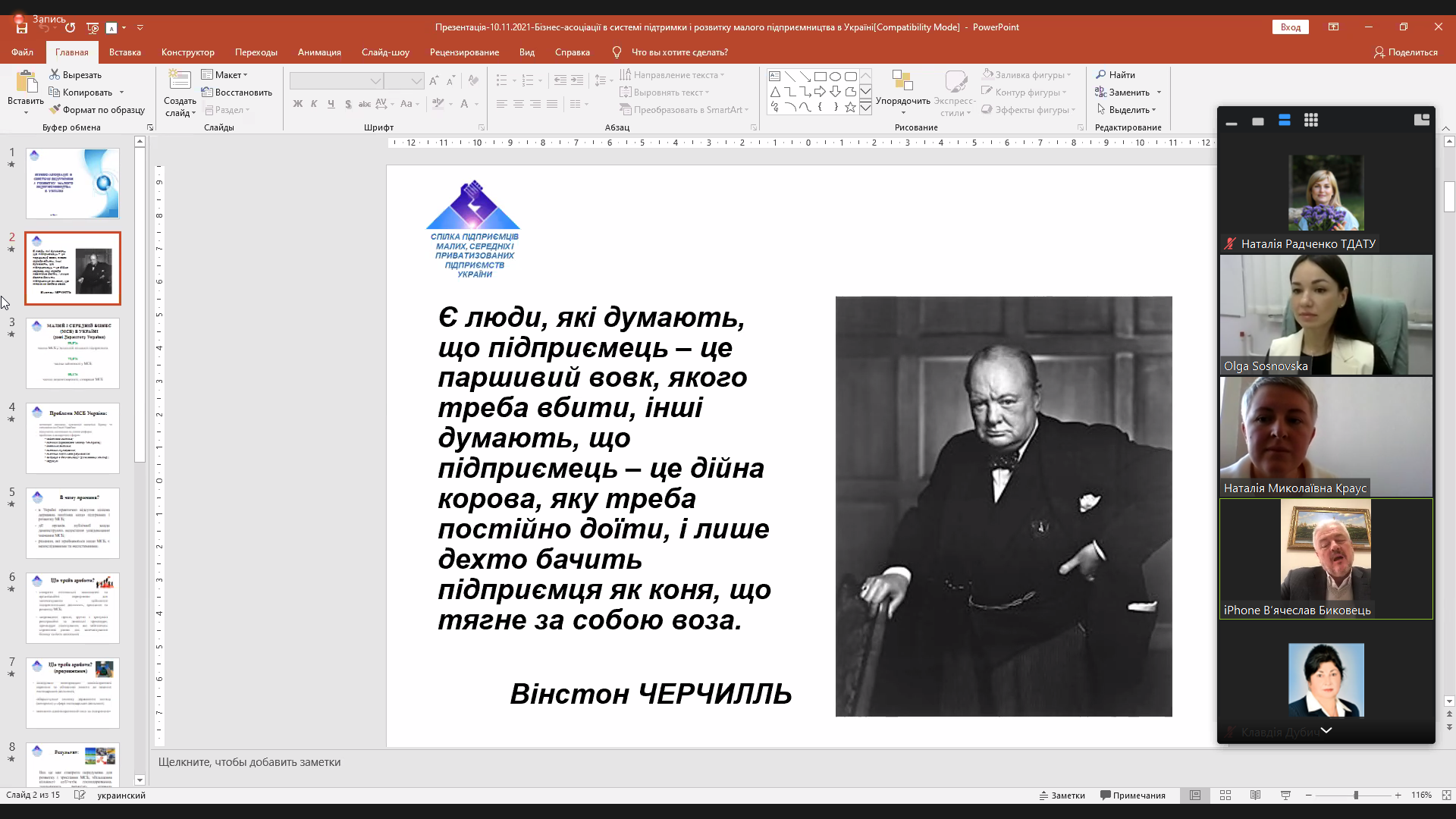Click the Создать слайд icon
Screen dimensions: 1456x819
coord(180,80)
